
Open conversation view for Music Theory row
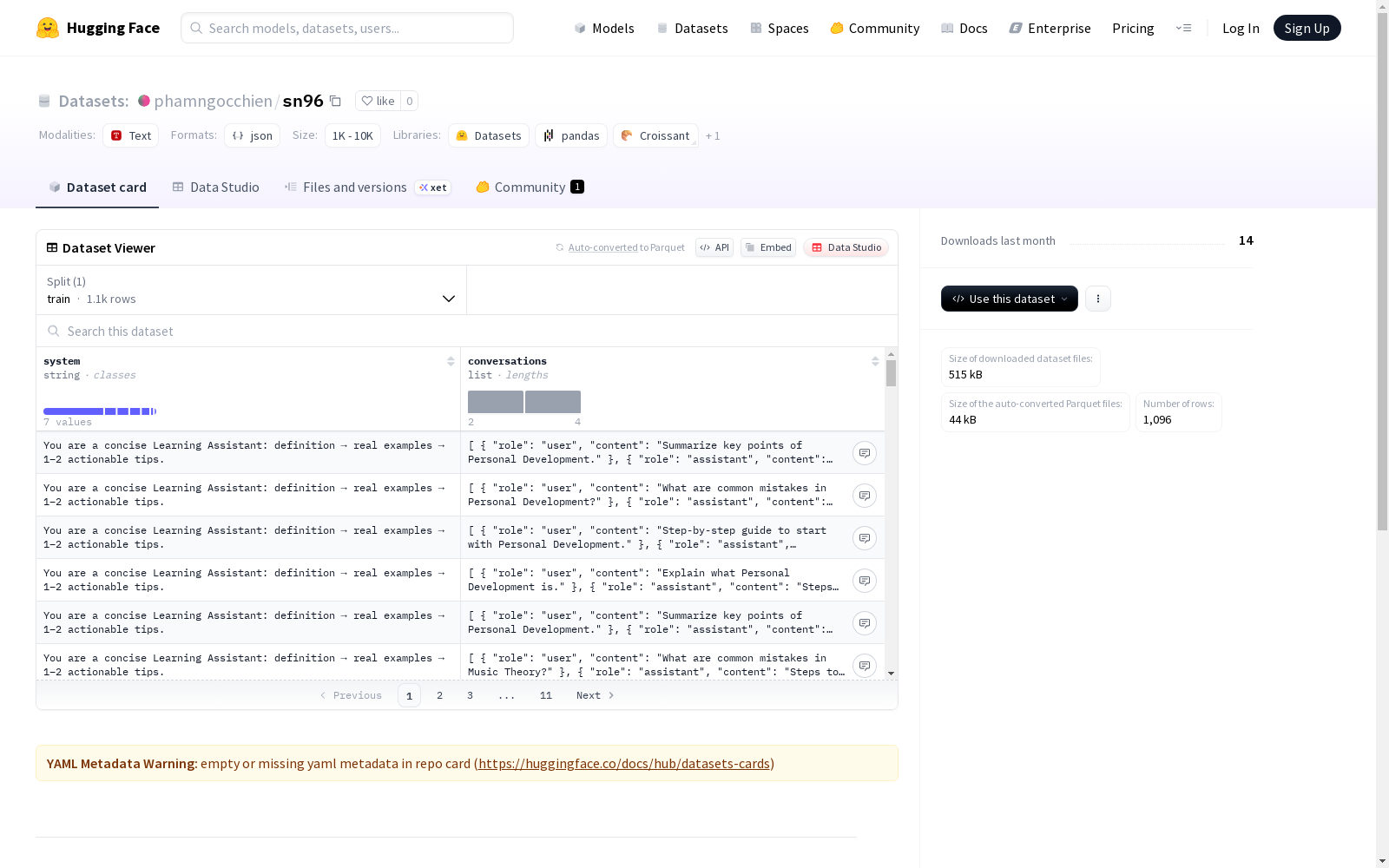pos(865,666)
